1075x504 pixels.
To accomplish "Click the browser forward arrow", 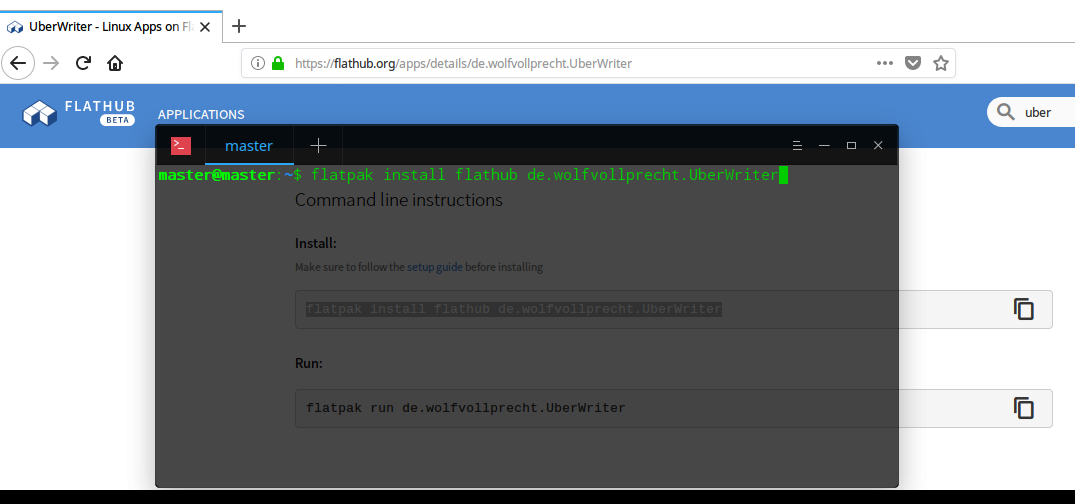I will [51, 64].
